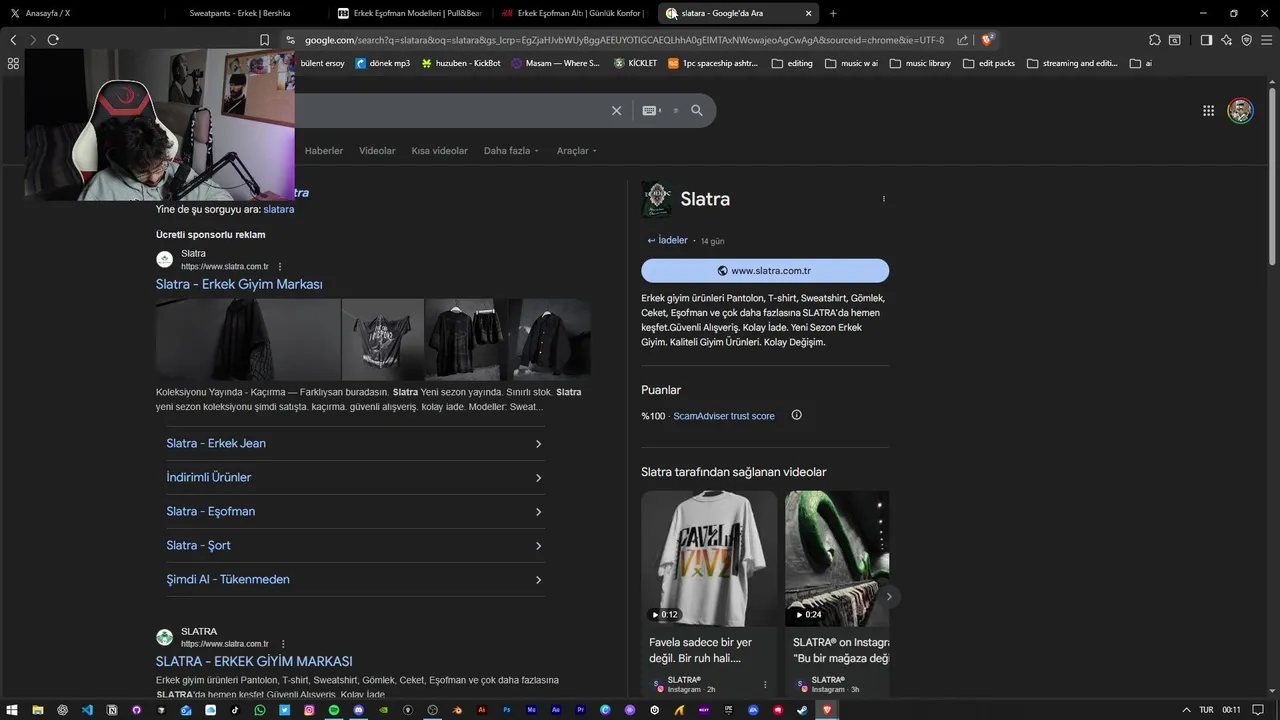Viewport: 1280px width, 720px height.
Task: Expand the Daha fazla dropdown
Action: [511, 151]
